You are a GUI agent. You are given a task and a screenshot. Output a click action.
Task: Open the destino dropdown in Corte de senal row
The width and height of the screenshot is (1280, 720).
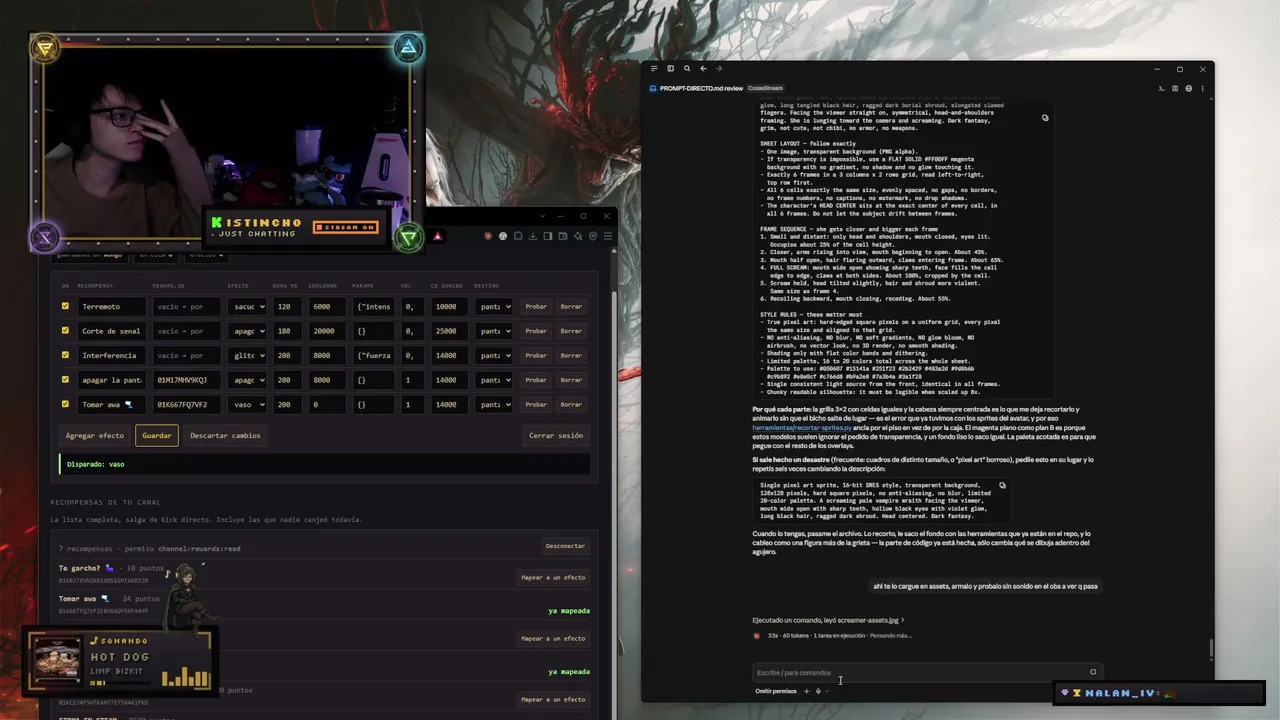click(494, 331)
